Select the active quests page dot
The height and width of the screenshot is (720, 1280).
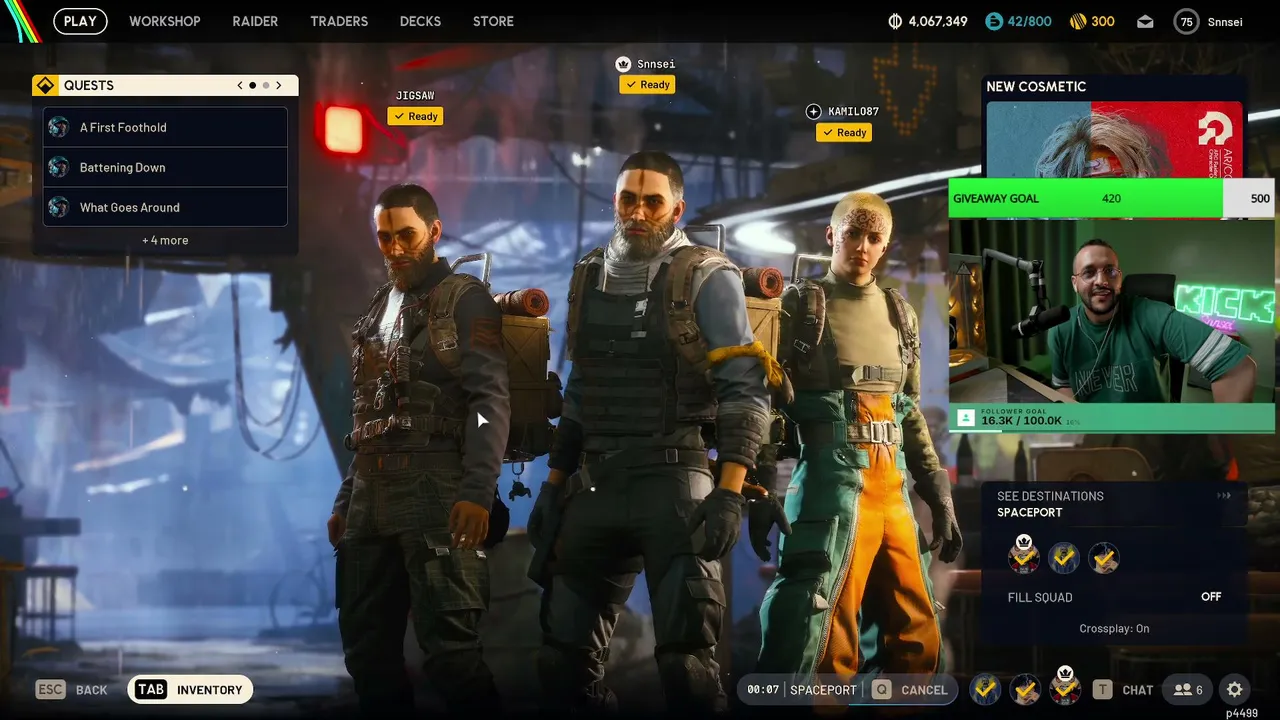pos(252,86)
